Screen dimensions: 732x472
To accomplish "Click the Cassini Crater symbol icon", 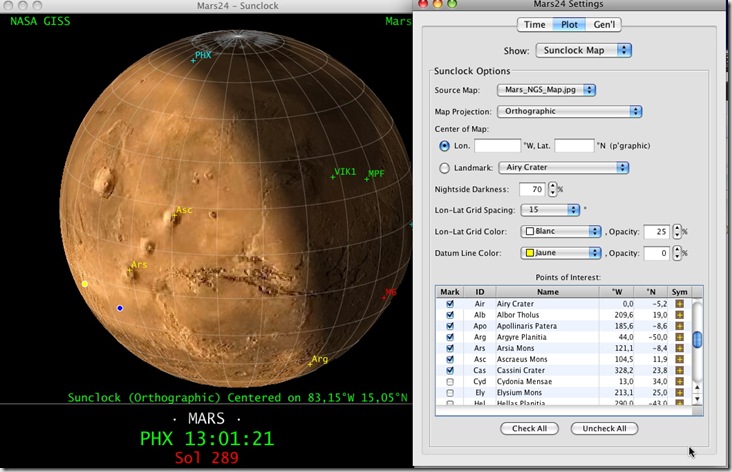I will pyautogui.click(x=679, y=370).
